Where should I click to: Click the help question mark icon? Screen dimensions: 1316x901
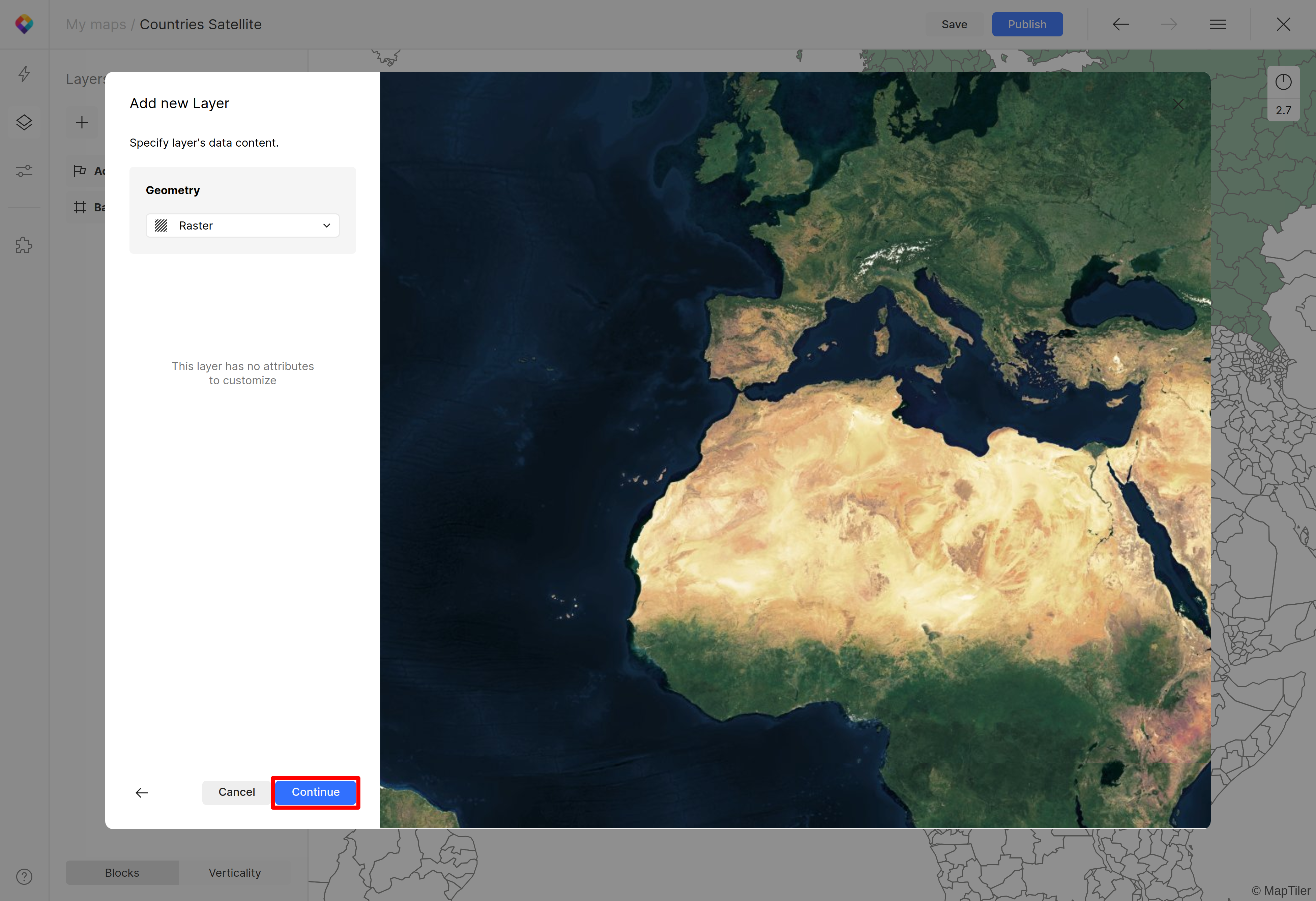24,877
